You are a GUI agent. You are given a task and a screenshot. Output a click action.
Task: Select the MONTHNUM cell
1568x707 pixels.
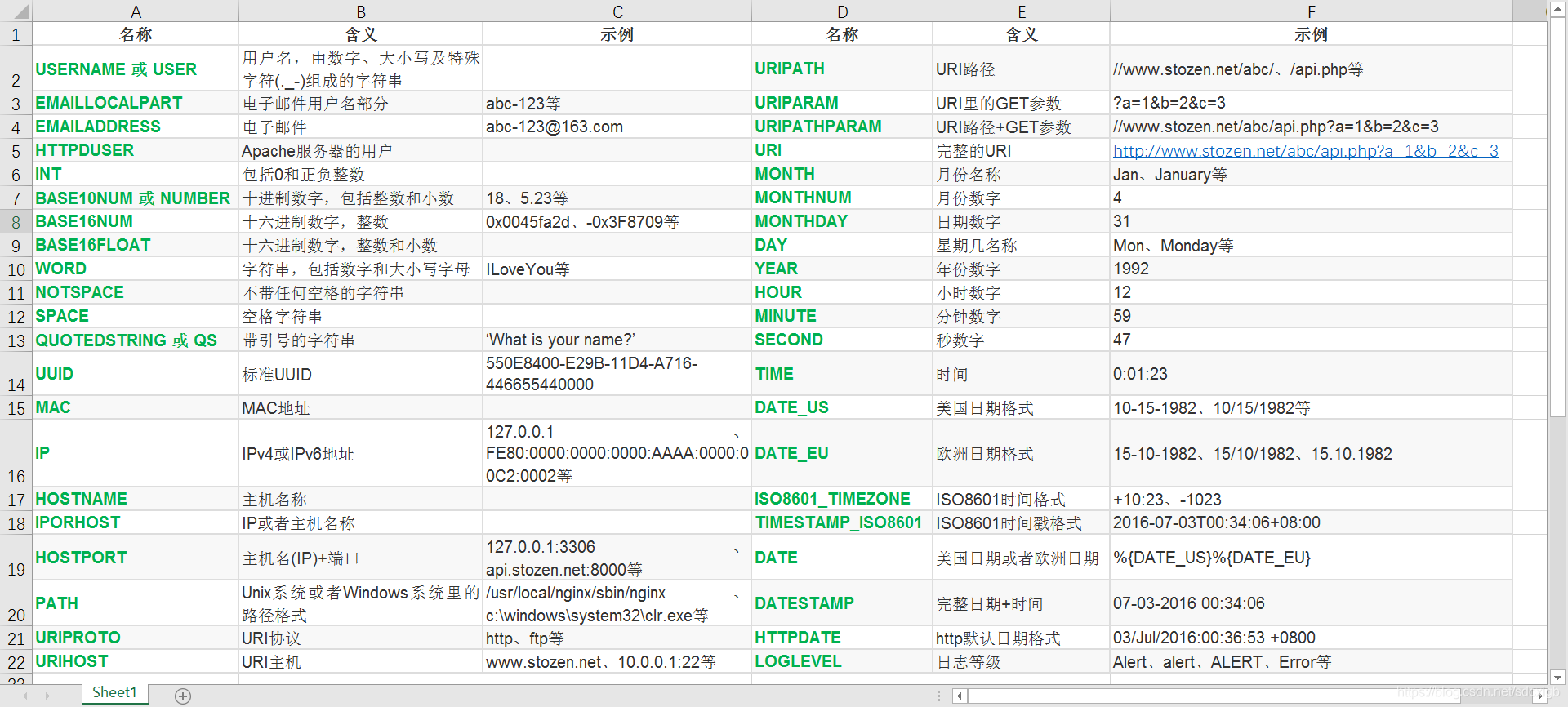pos(842,198)
